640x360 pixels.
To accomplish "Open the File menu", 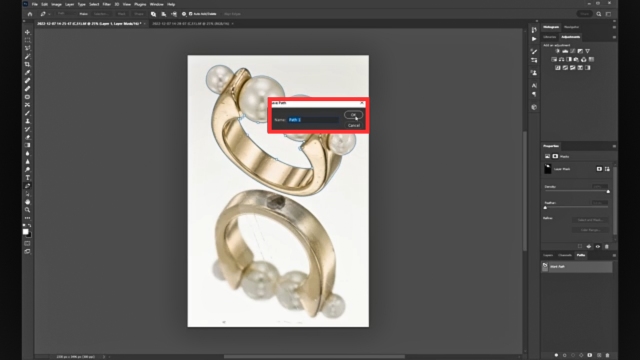I will tap(35, 4).
